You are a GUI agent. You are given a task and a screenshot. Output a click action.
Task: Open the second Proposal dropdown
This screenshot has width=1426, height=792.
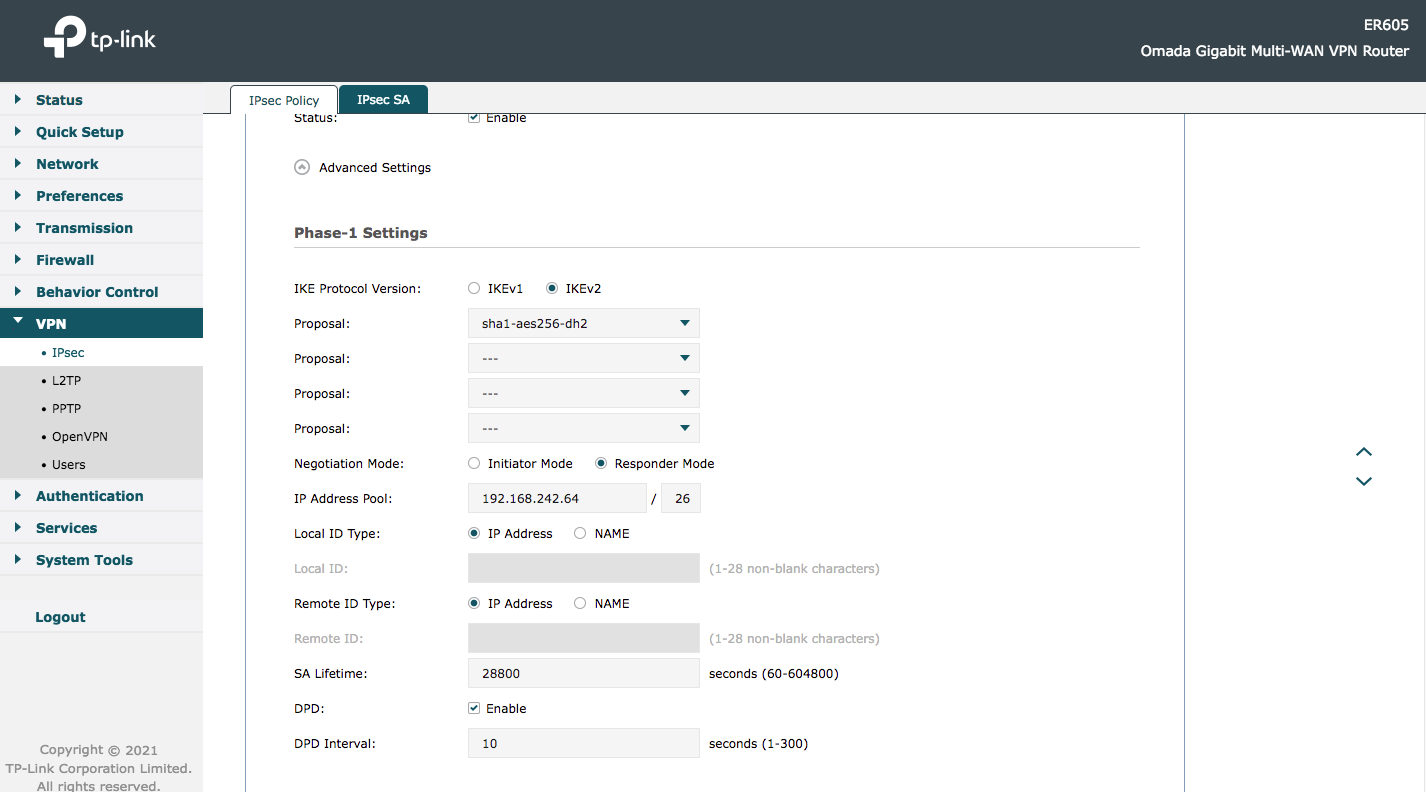pos(583,358)
